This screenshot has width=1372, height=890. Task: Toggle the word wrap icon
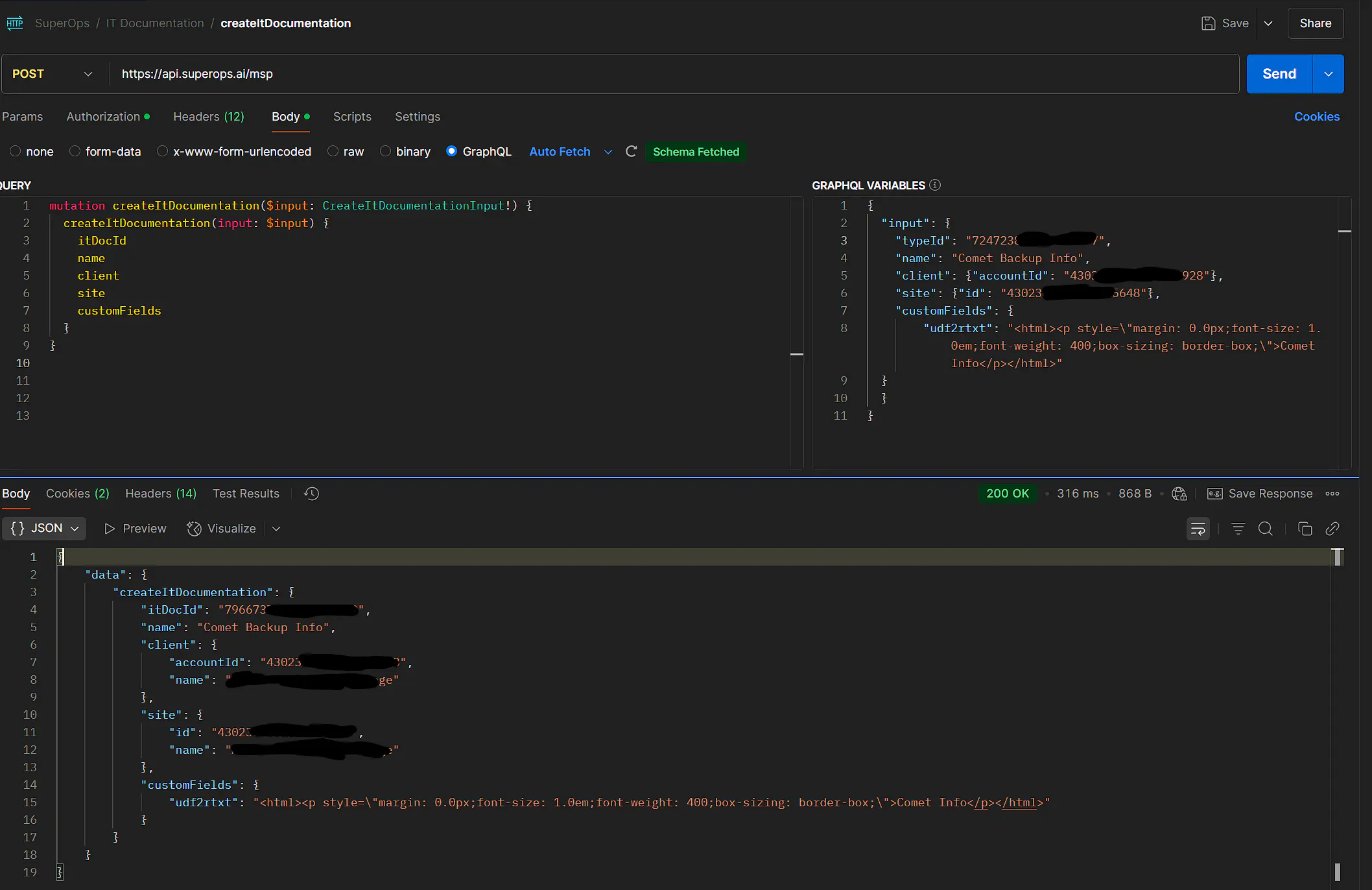[x=1198, y=529]
